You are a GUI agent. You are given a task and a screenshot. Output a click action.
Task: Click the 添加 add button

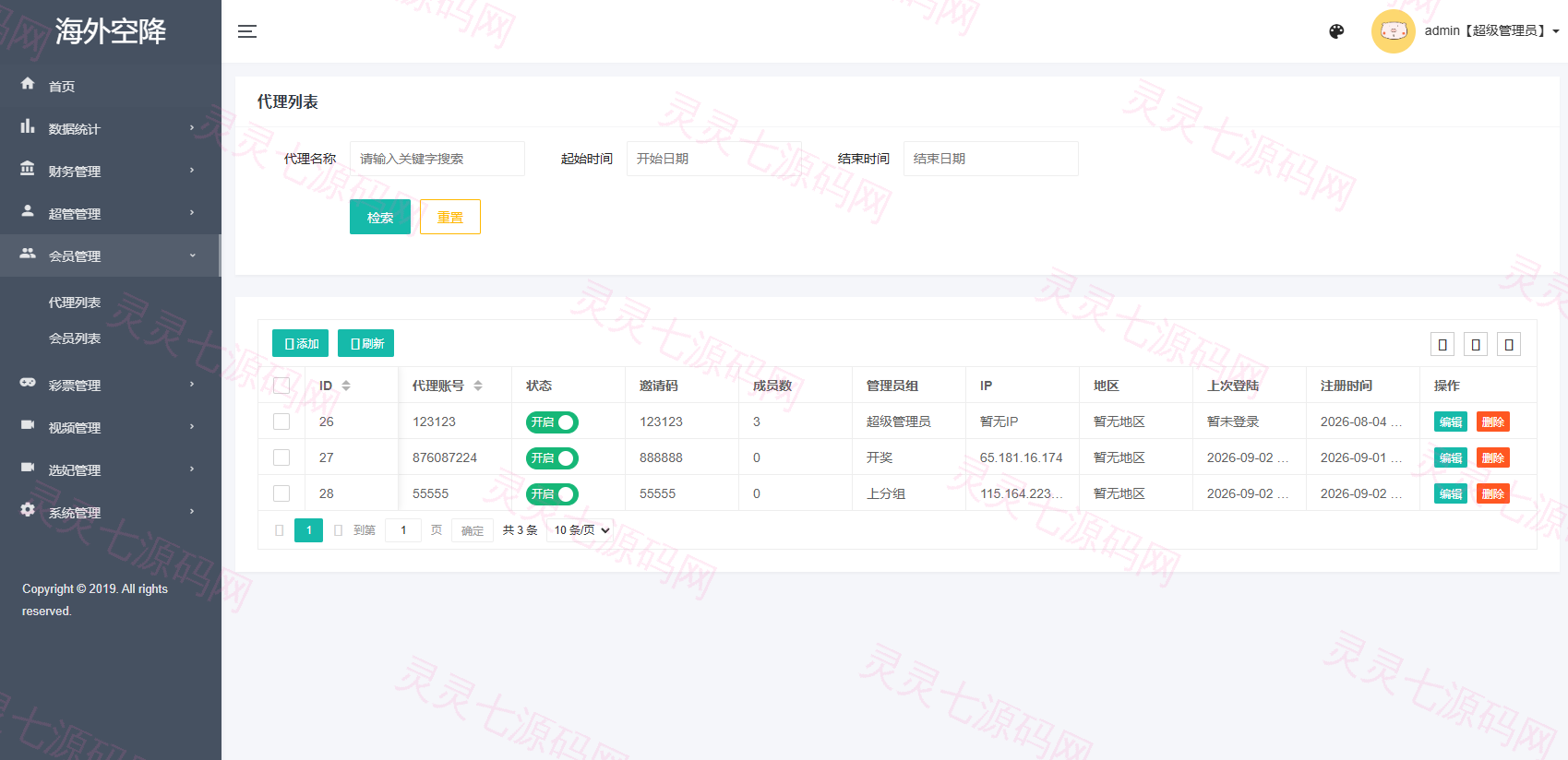pos(300,343)
